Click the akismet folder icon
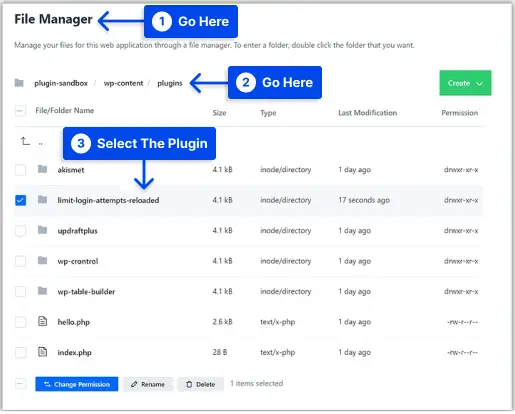Screen dimensions: 515x414 (42, 169)
